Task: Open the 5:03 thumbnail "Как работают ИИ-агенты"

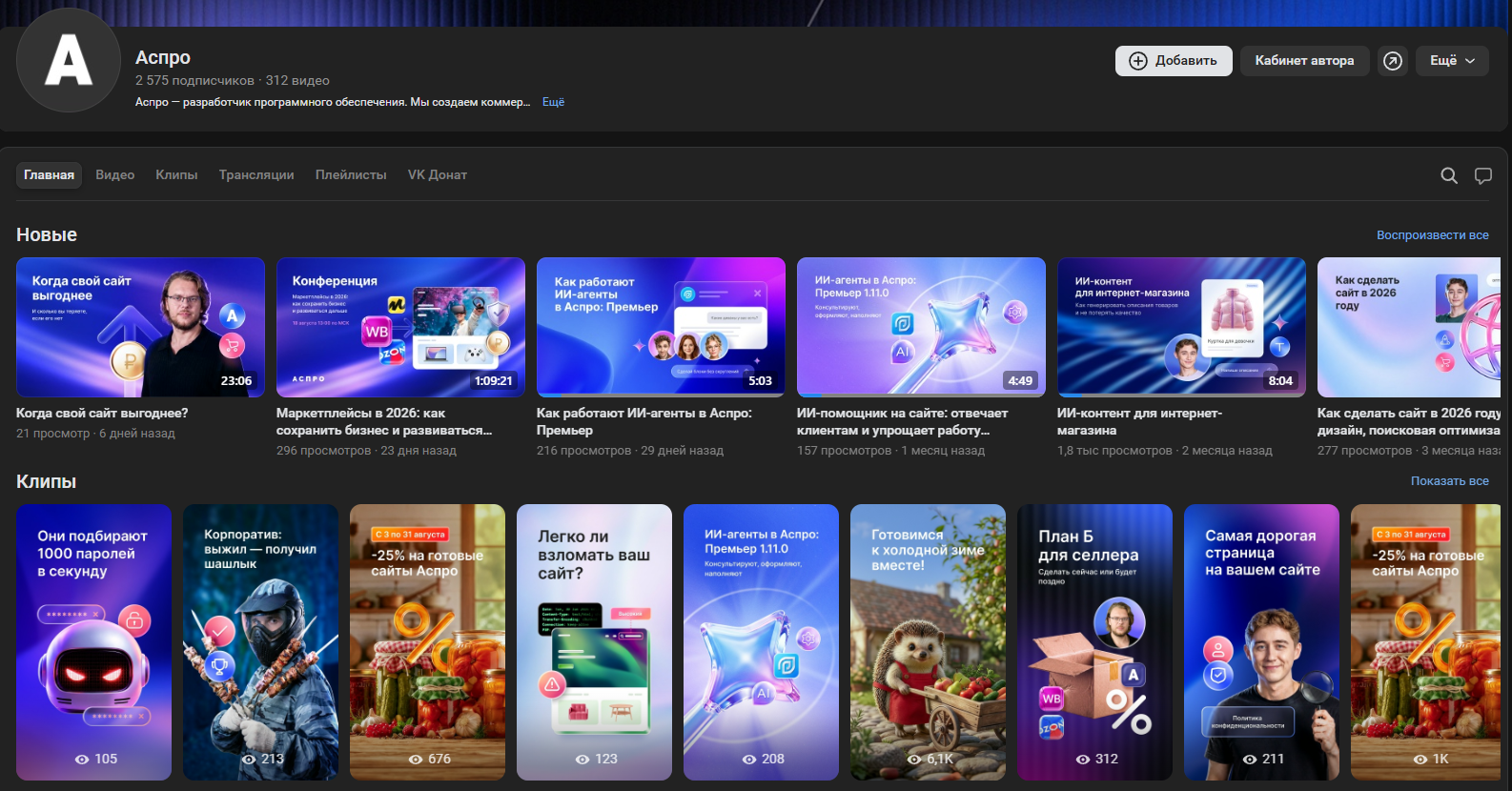Action: [661, 327]
